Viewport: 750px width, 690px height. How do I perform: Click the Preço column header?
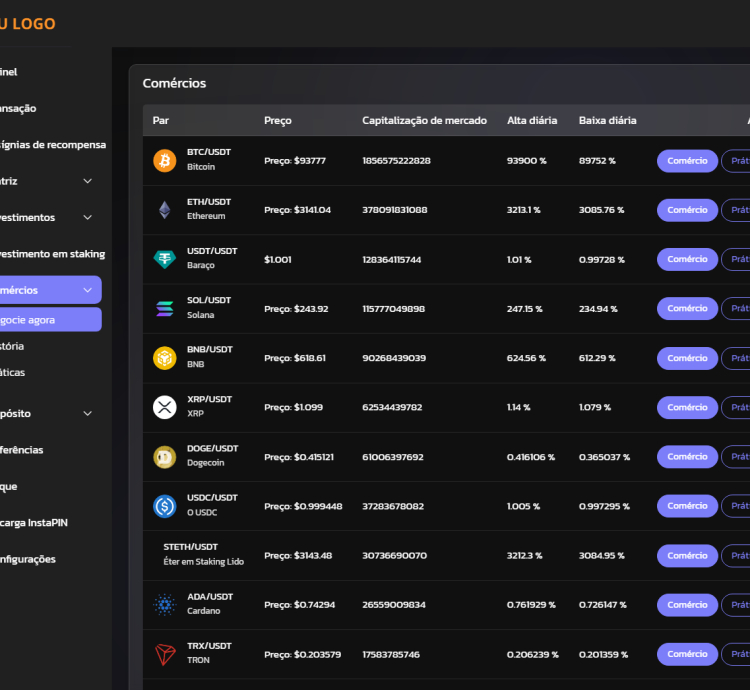pos(278,120)
